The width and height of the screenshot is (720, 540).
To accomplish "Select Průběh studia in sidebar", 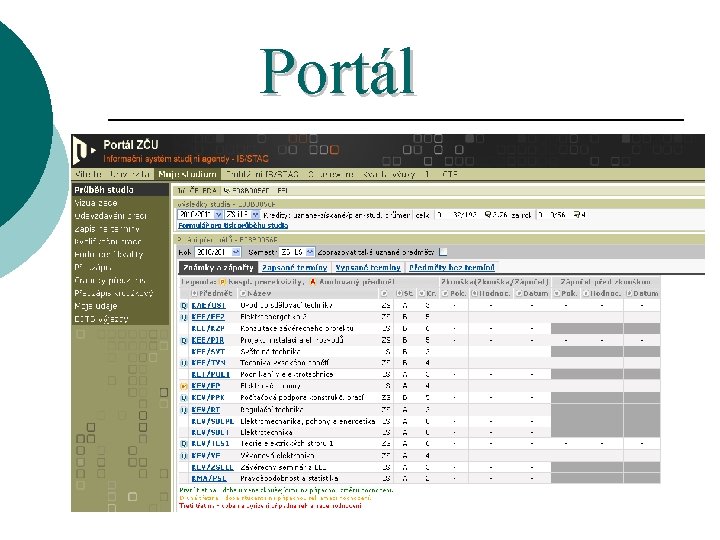I will pyautogui.click(x=120, y=190).
